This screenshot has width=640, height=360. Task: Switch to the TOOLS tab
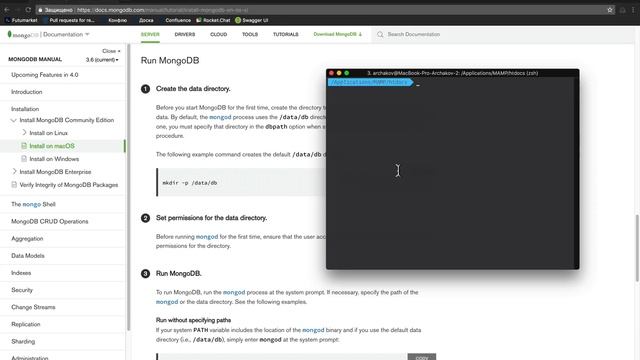click(250, 34)
